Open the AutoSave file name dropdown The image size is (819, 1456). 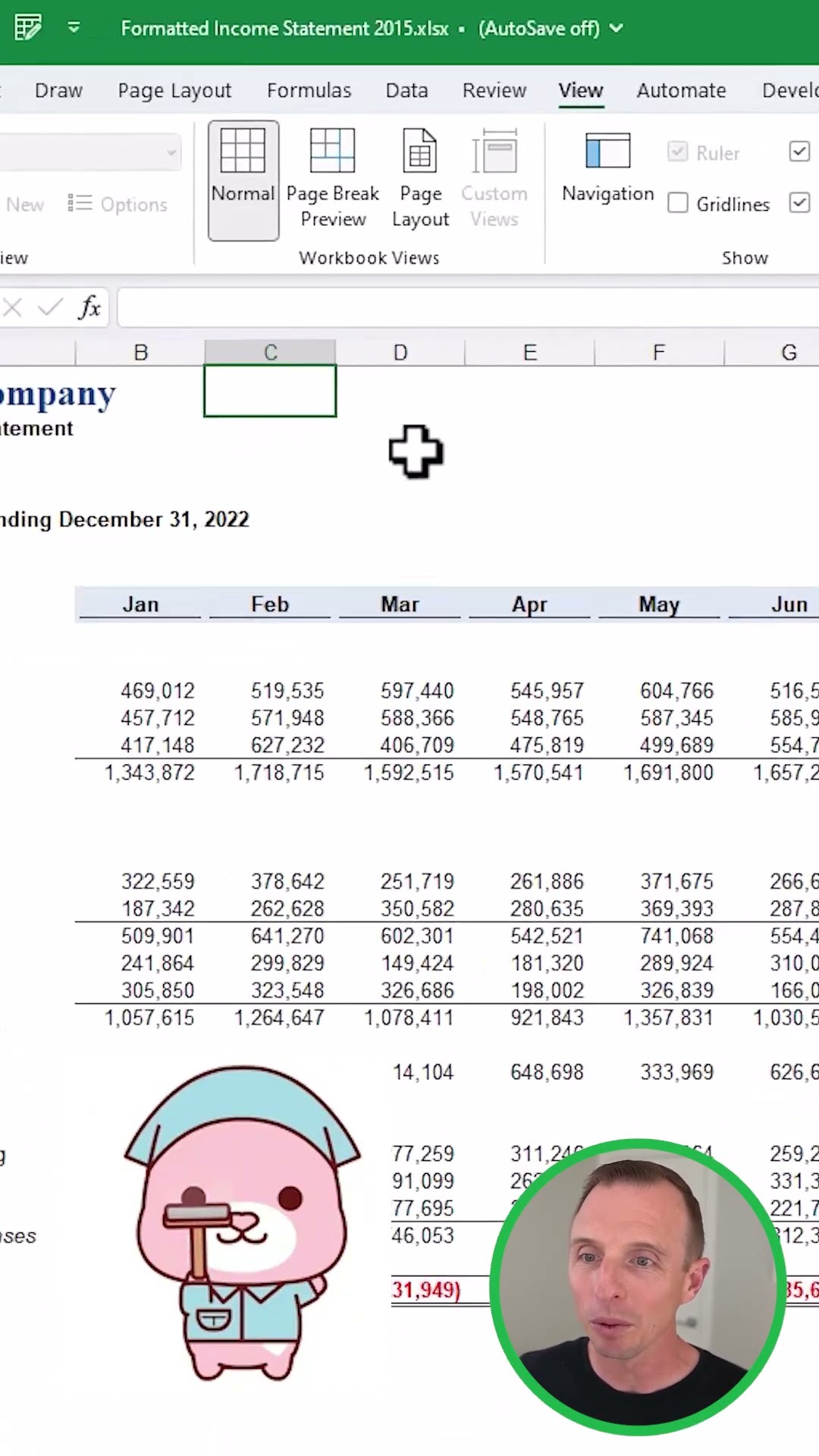coord(617,29)
